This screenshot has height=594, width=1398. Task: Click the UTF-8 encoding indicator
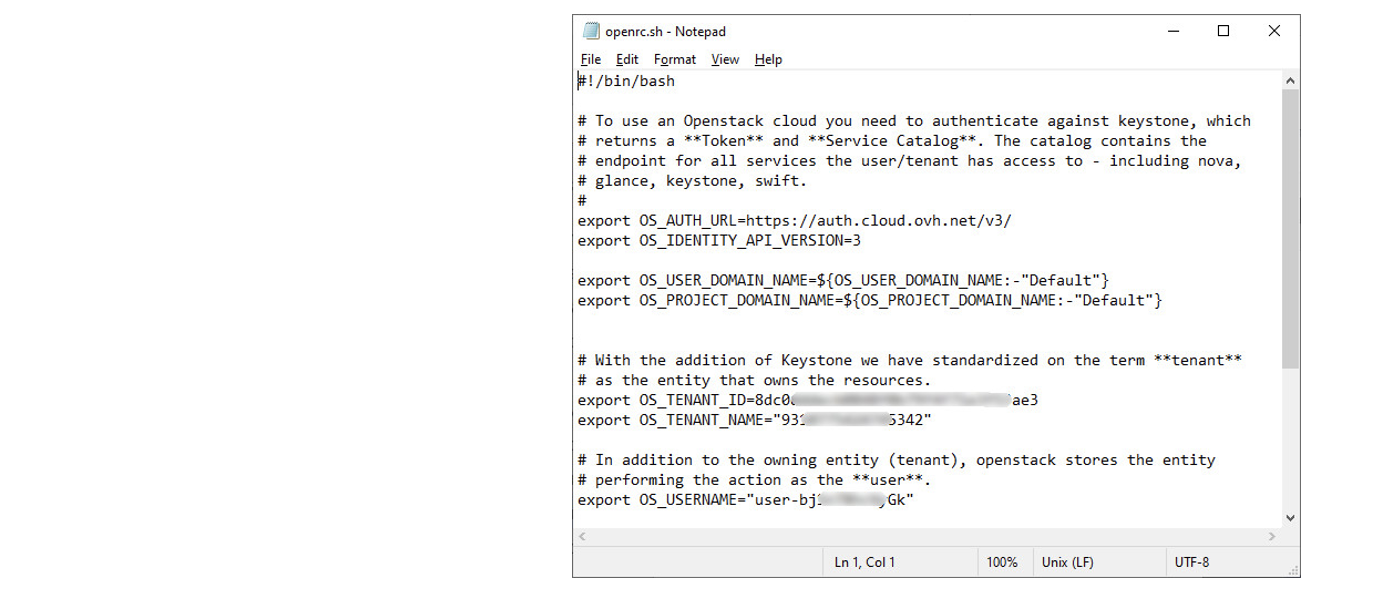(x=1190, y=563)
